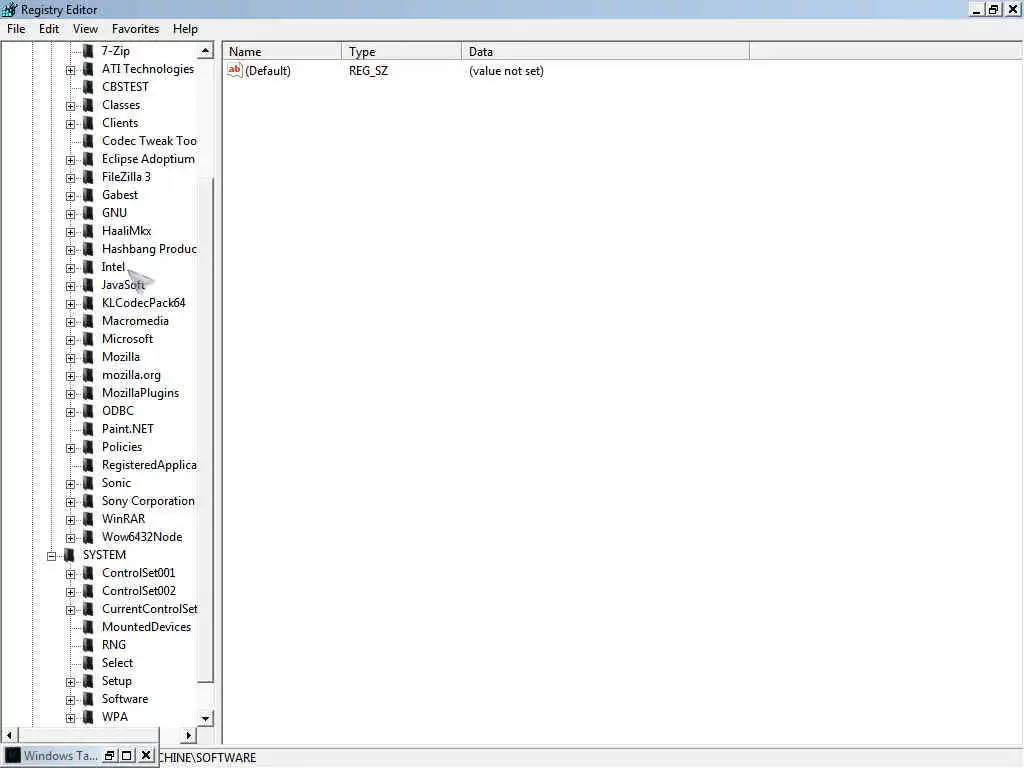Click the 7-Zip key folder icon
This screenshot has width=1024, height=768.
tap(88, 51)
